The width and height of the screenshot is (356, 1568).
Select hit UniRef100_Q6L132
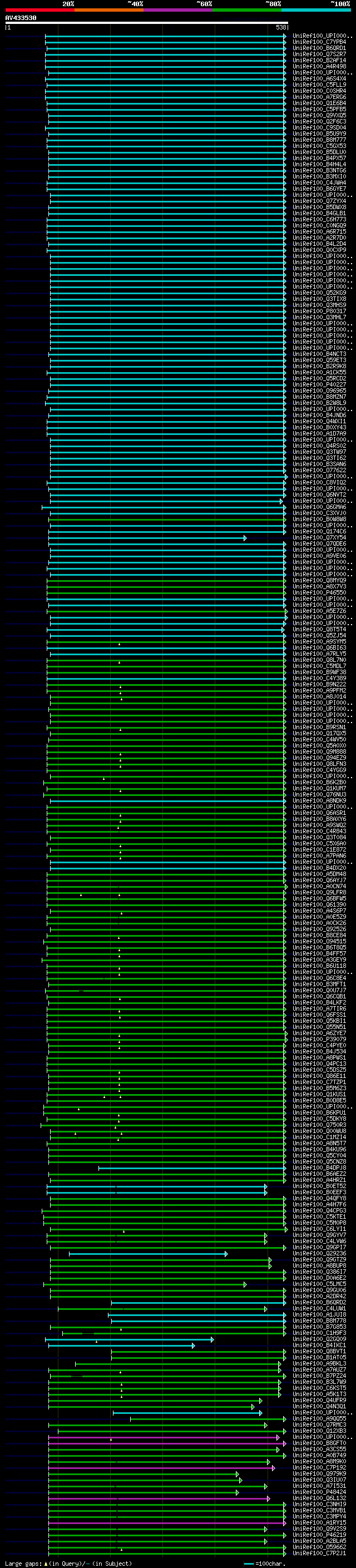pos(319,1498)
